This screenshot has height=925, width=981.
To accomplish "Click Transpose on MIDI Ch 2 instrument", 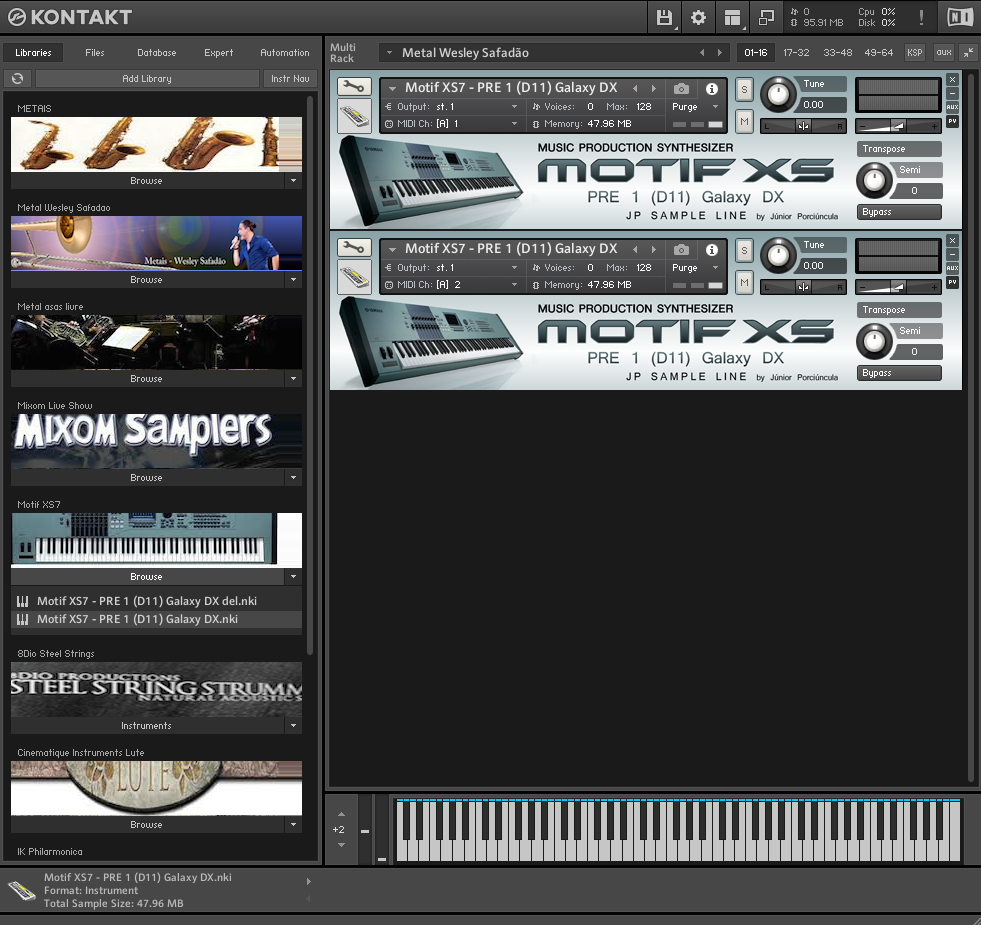I will pos(899,310).
